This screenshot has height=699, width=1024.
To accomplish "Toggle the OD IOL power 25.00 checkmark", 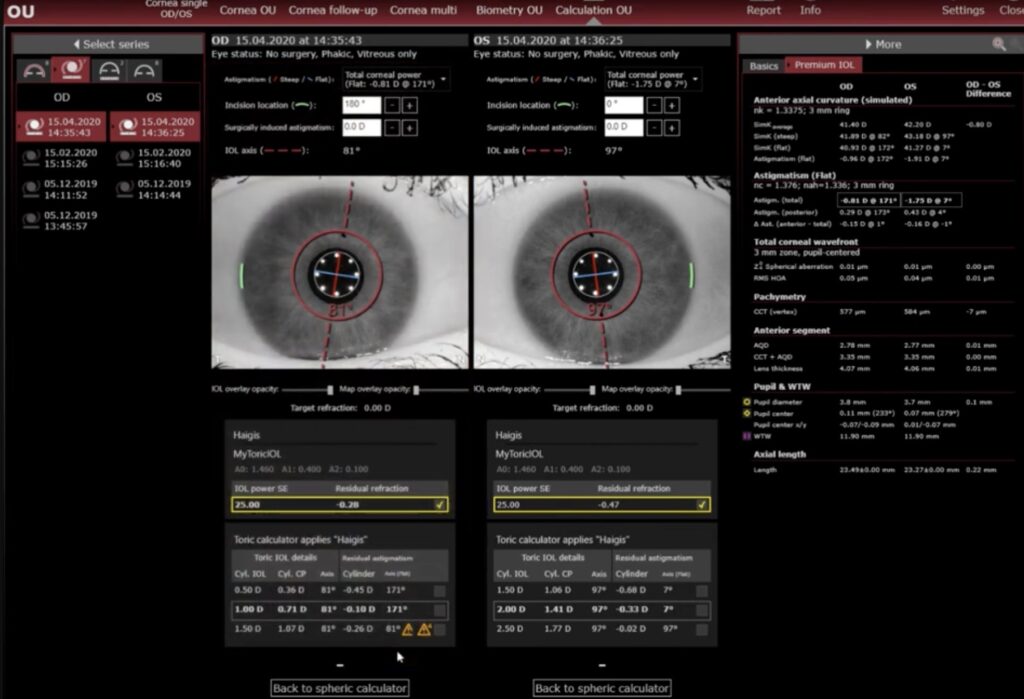I will tap(439, 505).
